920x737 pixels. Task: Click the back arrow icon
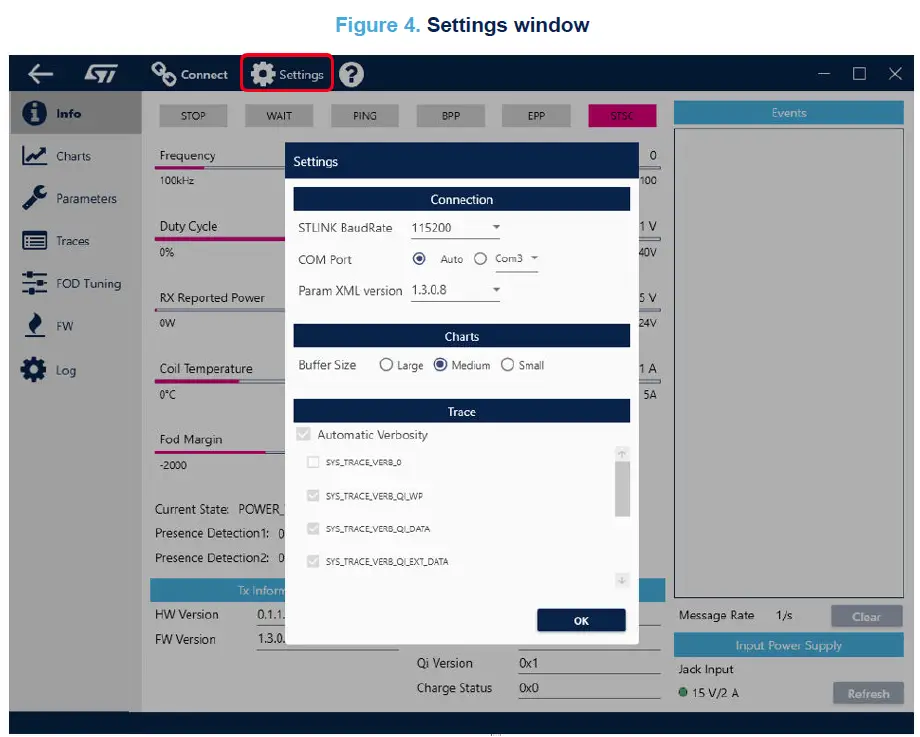click(x=40, y=74)
